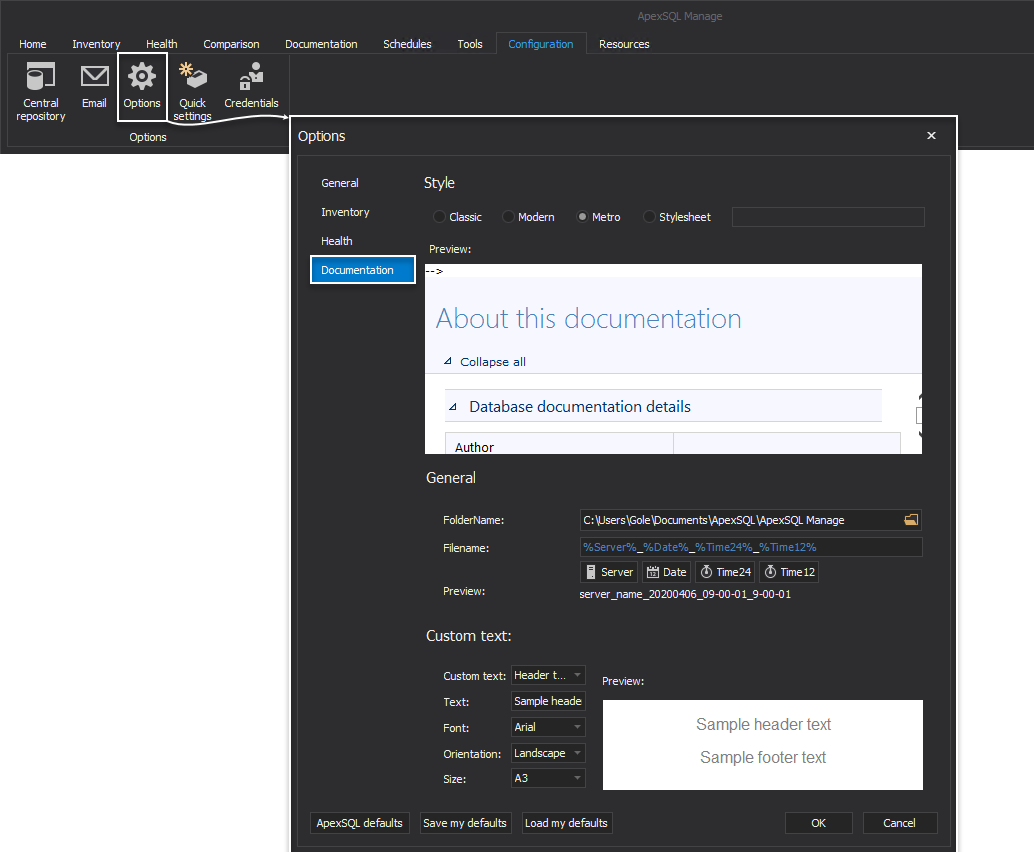Click the Sample header Text field
1034x852 pixels.
pos(548,701)
